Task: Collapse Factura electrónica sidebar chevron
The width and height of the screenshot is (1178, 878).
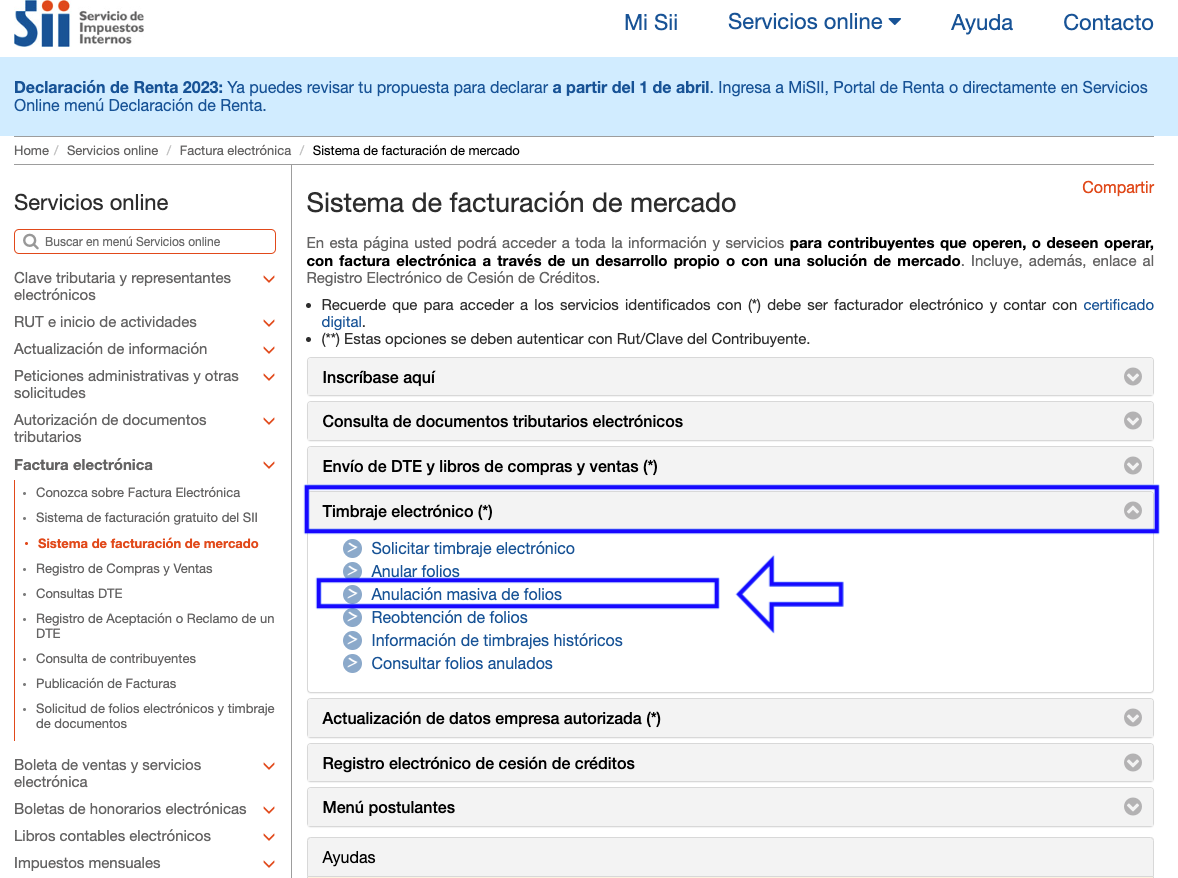Action: (268, 465)
